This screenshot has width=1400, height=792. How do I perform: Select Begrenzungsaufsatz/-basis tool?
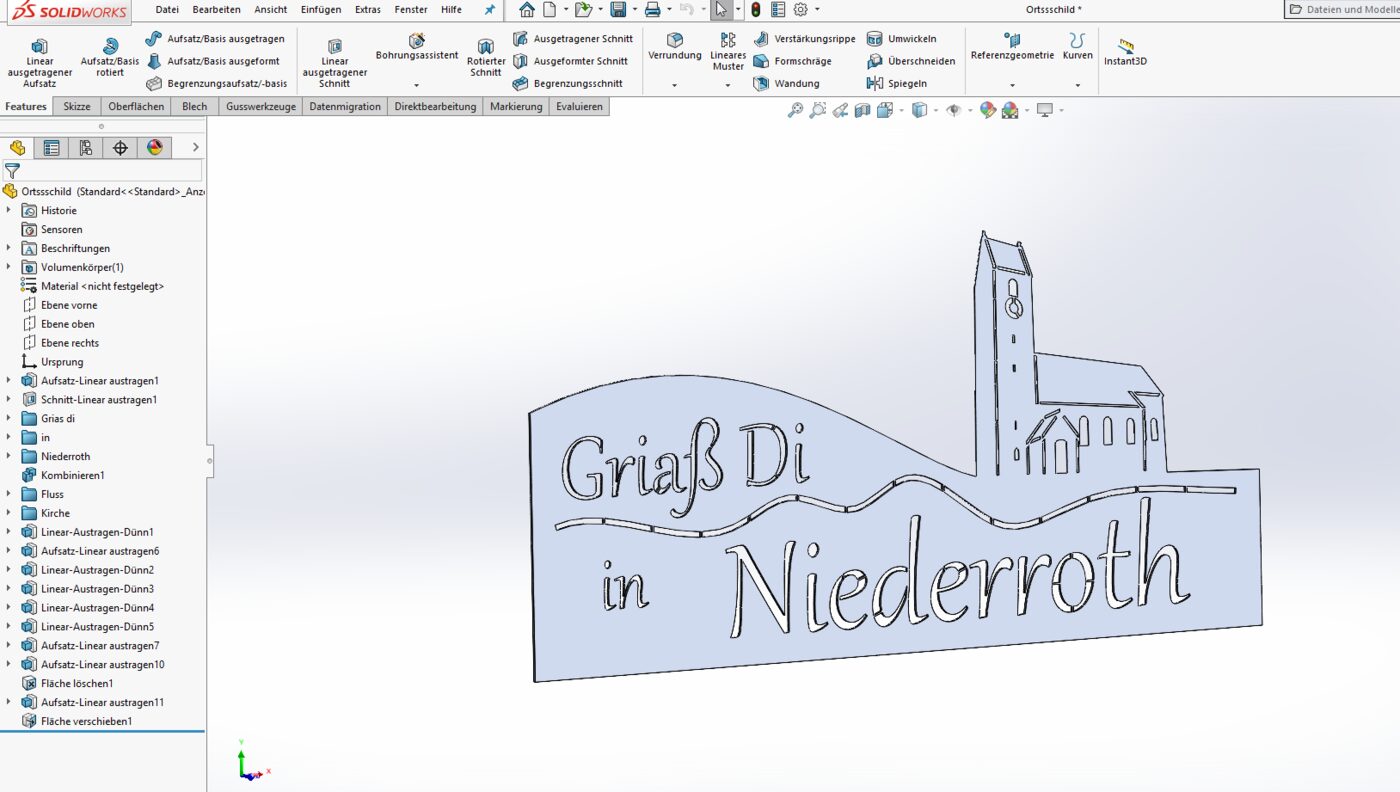pos(216,84)
